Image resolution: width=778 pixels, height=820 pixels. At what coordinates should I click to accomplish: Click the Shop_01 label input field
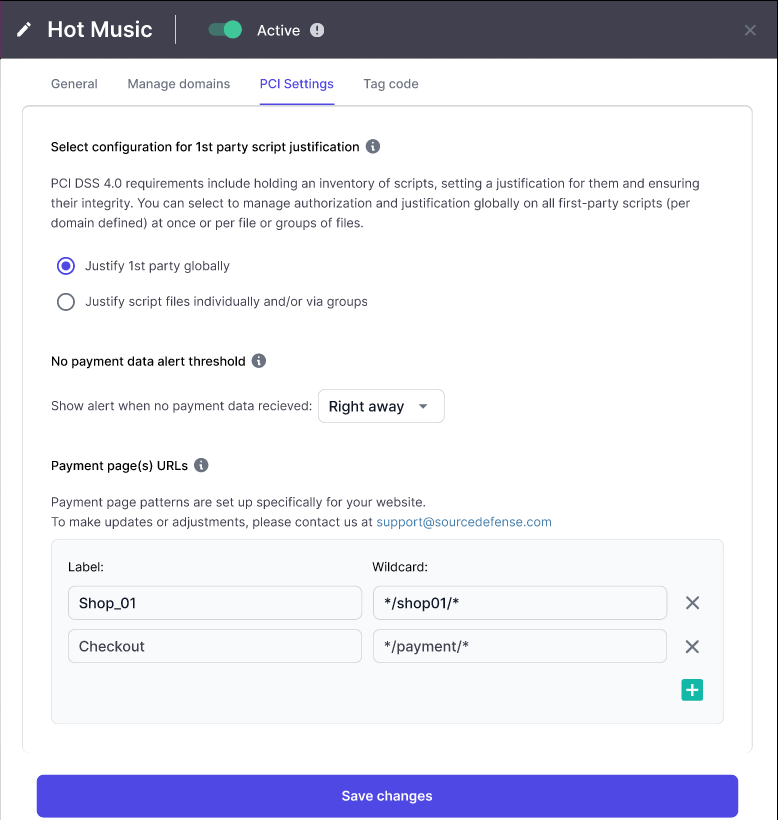tap(215, 603)
